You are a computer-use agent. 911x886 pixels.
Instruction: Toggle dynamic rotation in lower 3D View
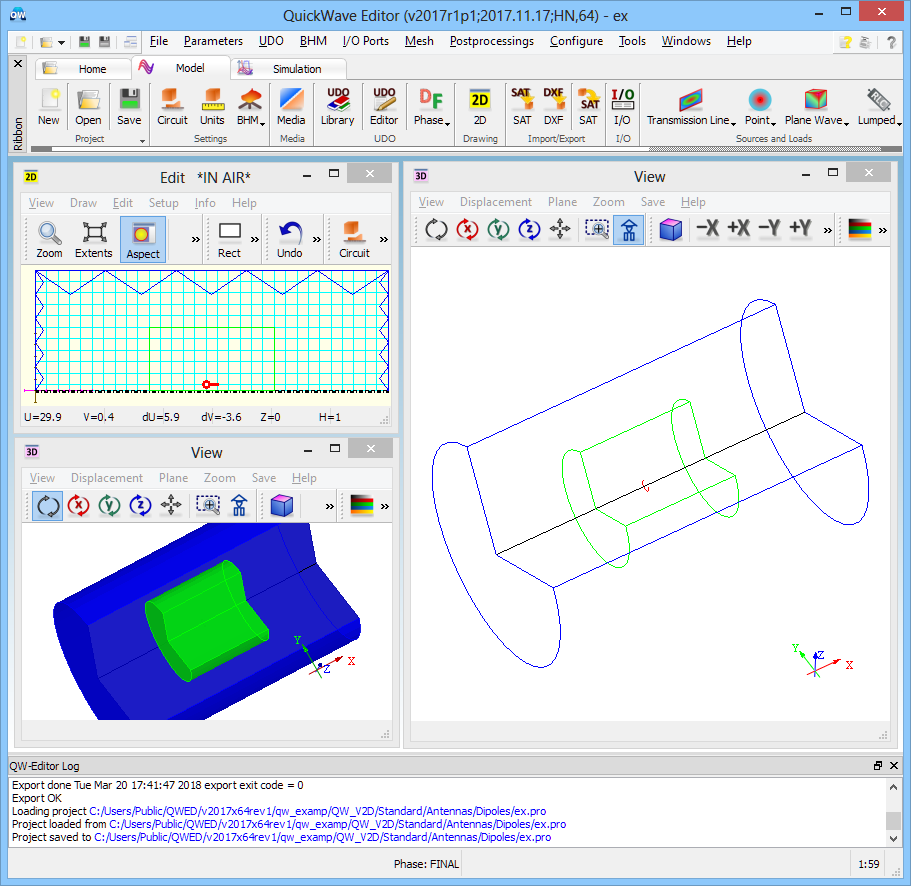point(47,506)
